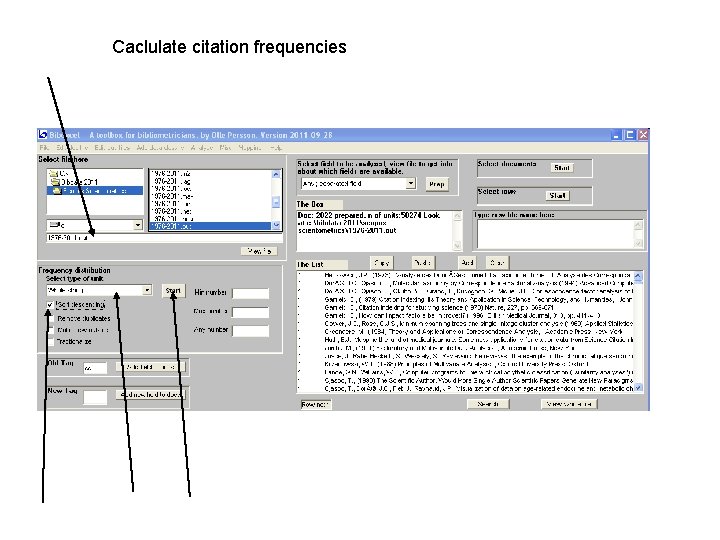Image resolution: width=720 pixels, height=540 pixels.
Task: Enable the Remove duplicates checkbox
Action: [51, 318]
